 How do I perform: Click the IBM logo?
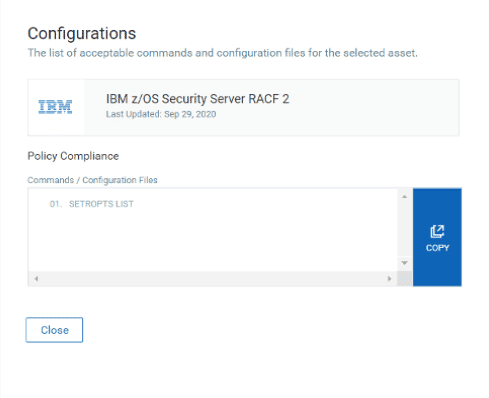55,107
